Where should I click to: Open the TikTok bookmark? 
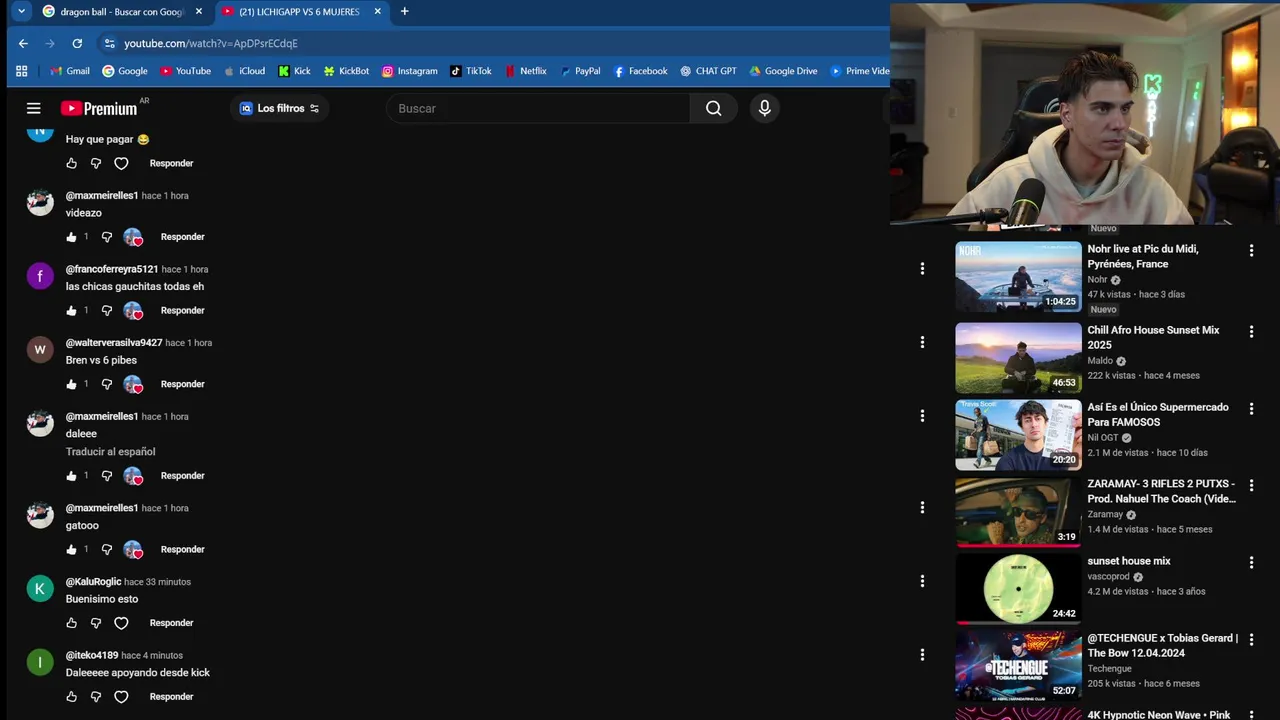(471, 71)
